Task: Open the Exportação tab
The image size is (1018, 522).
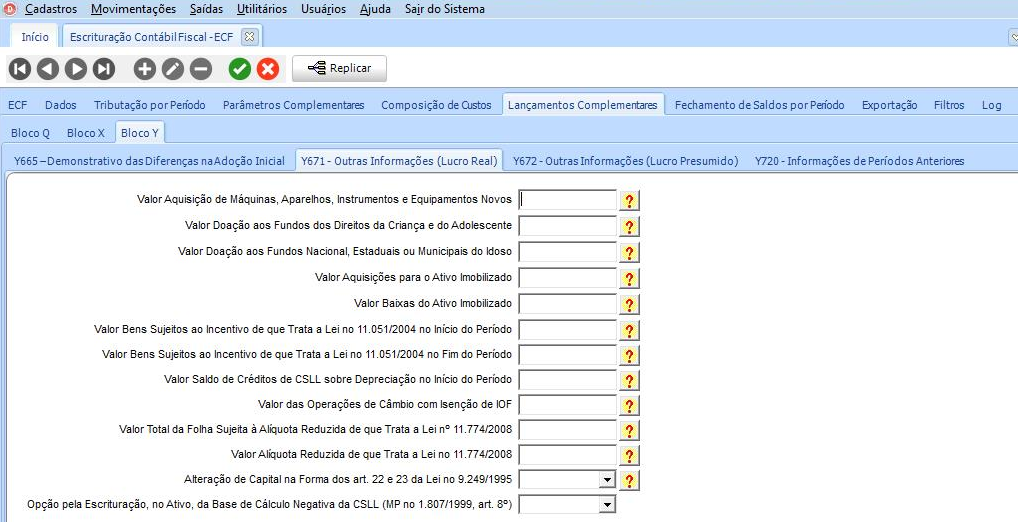Action: (x=889, y=105)
